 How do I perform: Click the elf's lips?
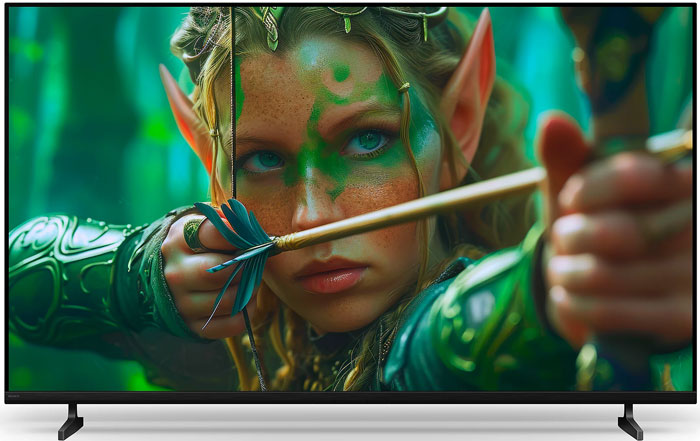(331, 273)
